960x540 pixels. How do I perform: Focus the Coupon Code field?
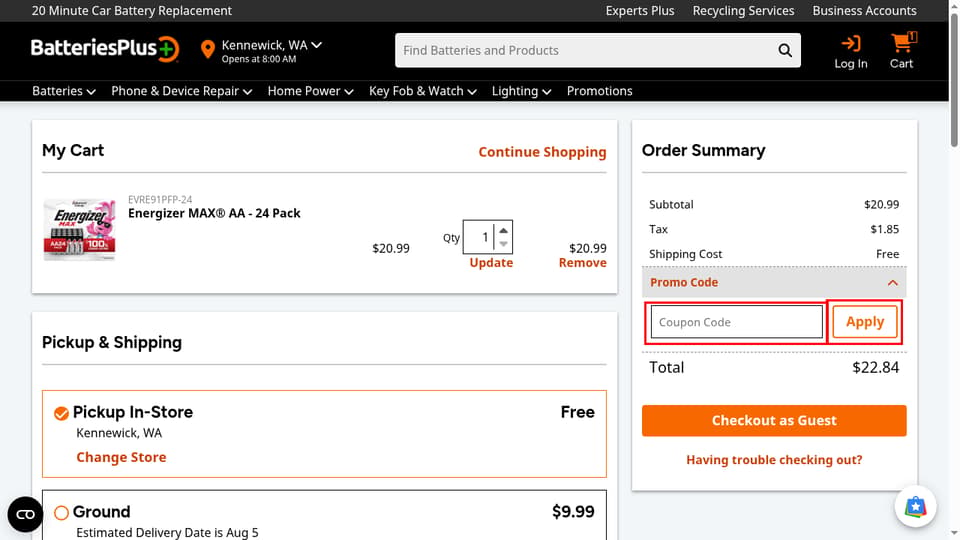[737, 322]
